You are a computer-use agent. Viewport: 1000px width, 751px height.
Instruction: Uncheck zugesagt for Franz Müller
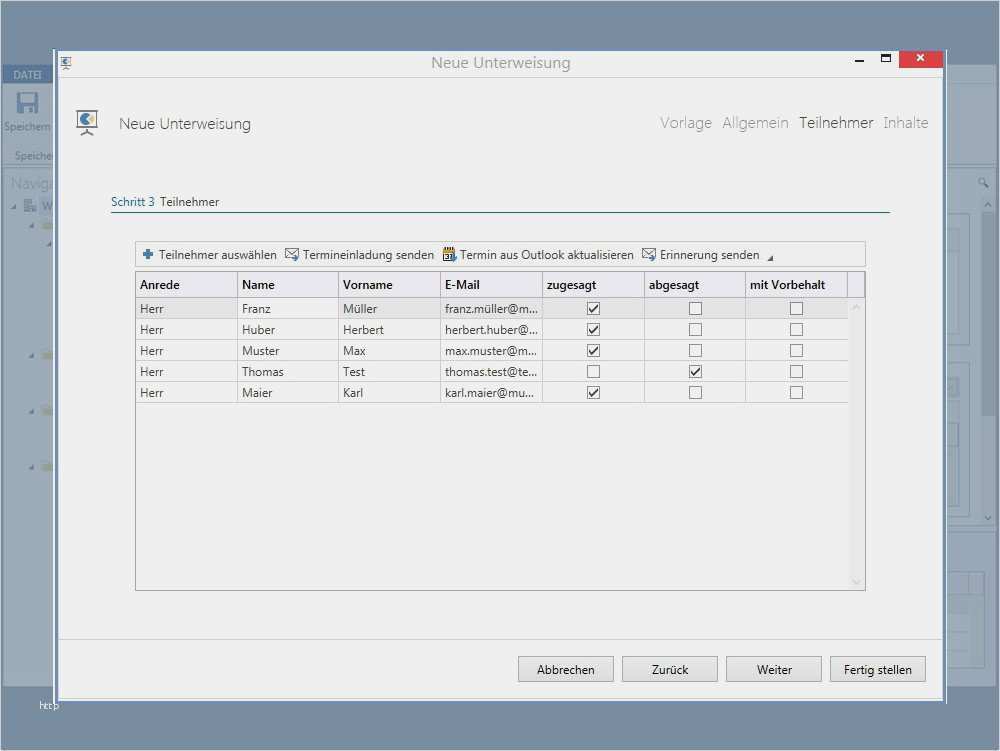(593, 309)
